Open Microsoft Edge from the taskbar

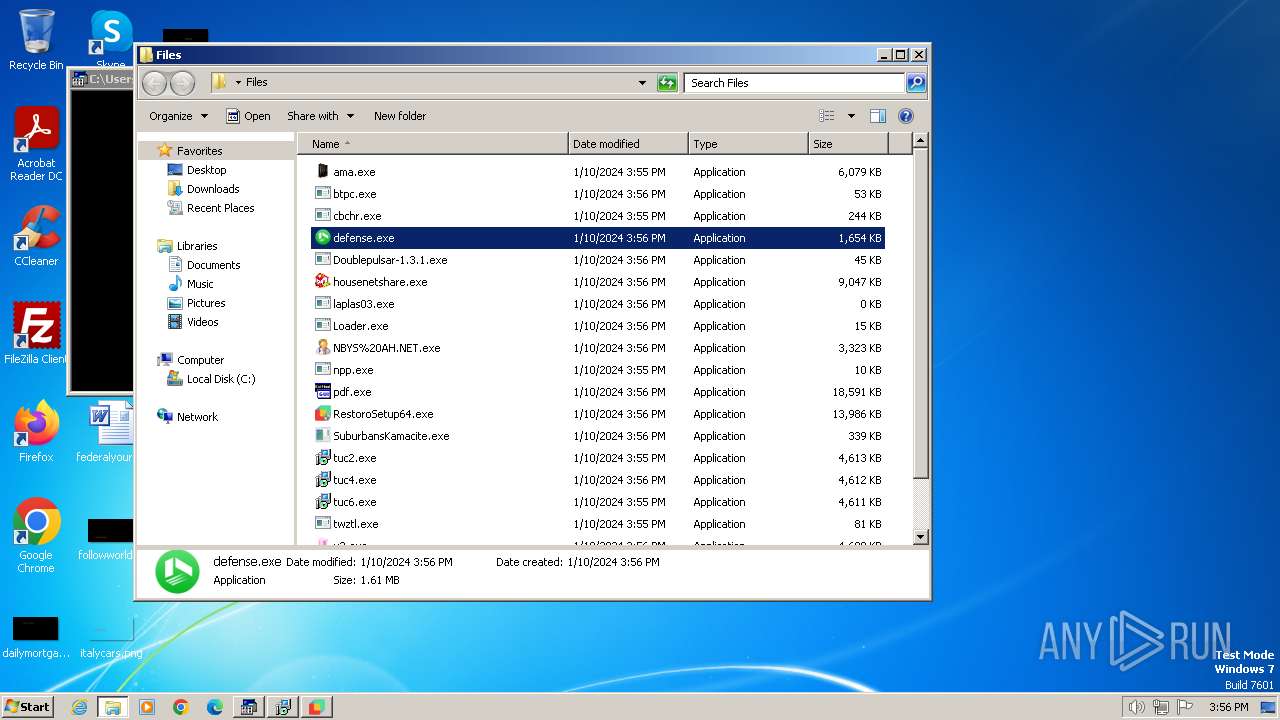pos(215,707)
